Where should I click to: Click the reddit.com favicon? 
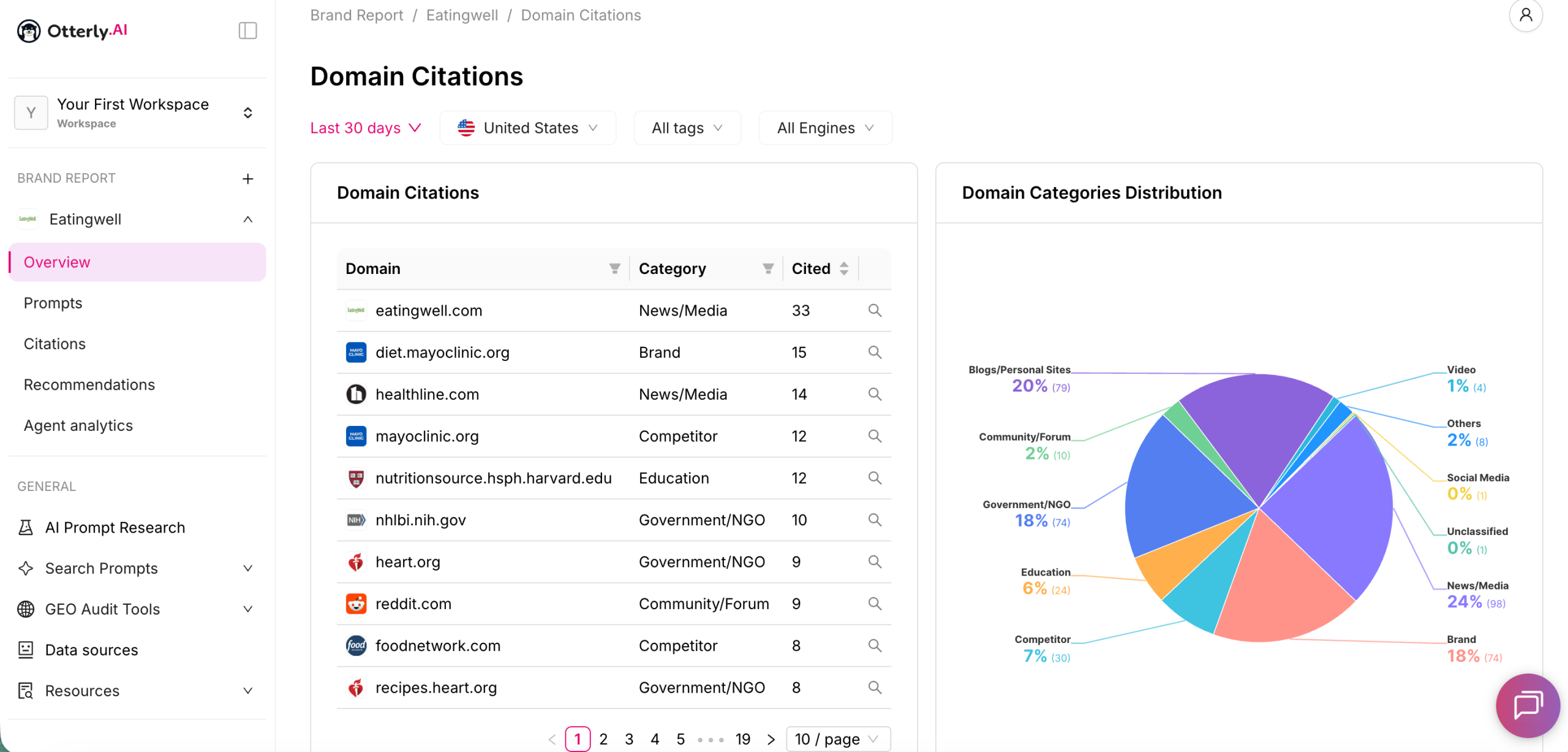[x=356, y=604]
